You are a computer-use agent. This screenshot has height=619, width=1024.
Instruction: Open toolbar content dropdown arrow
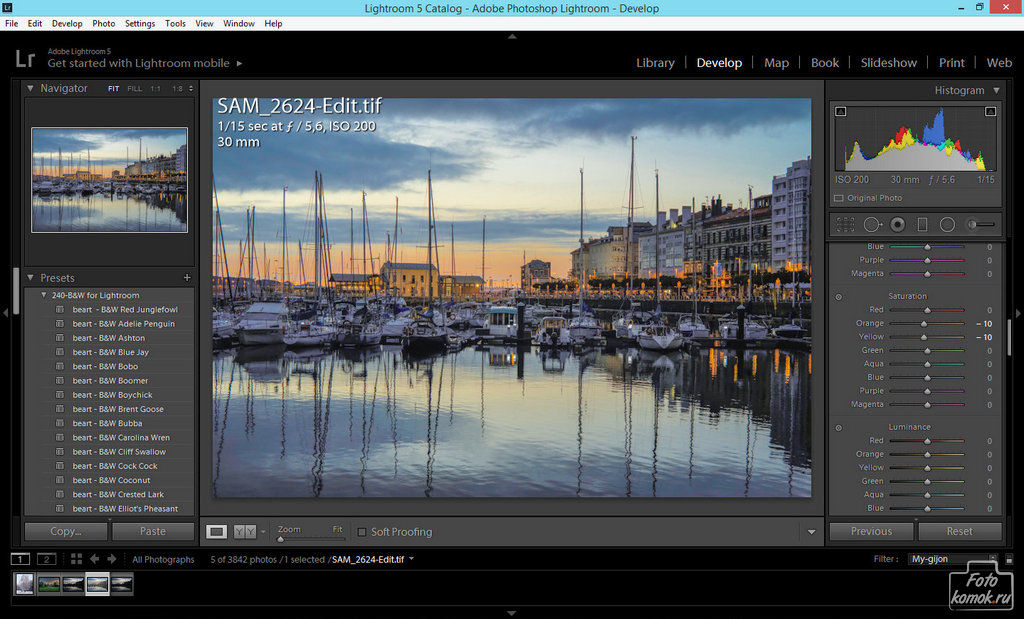click(x=811, y=532)
